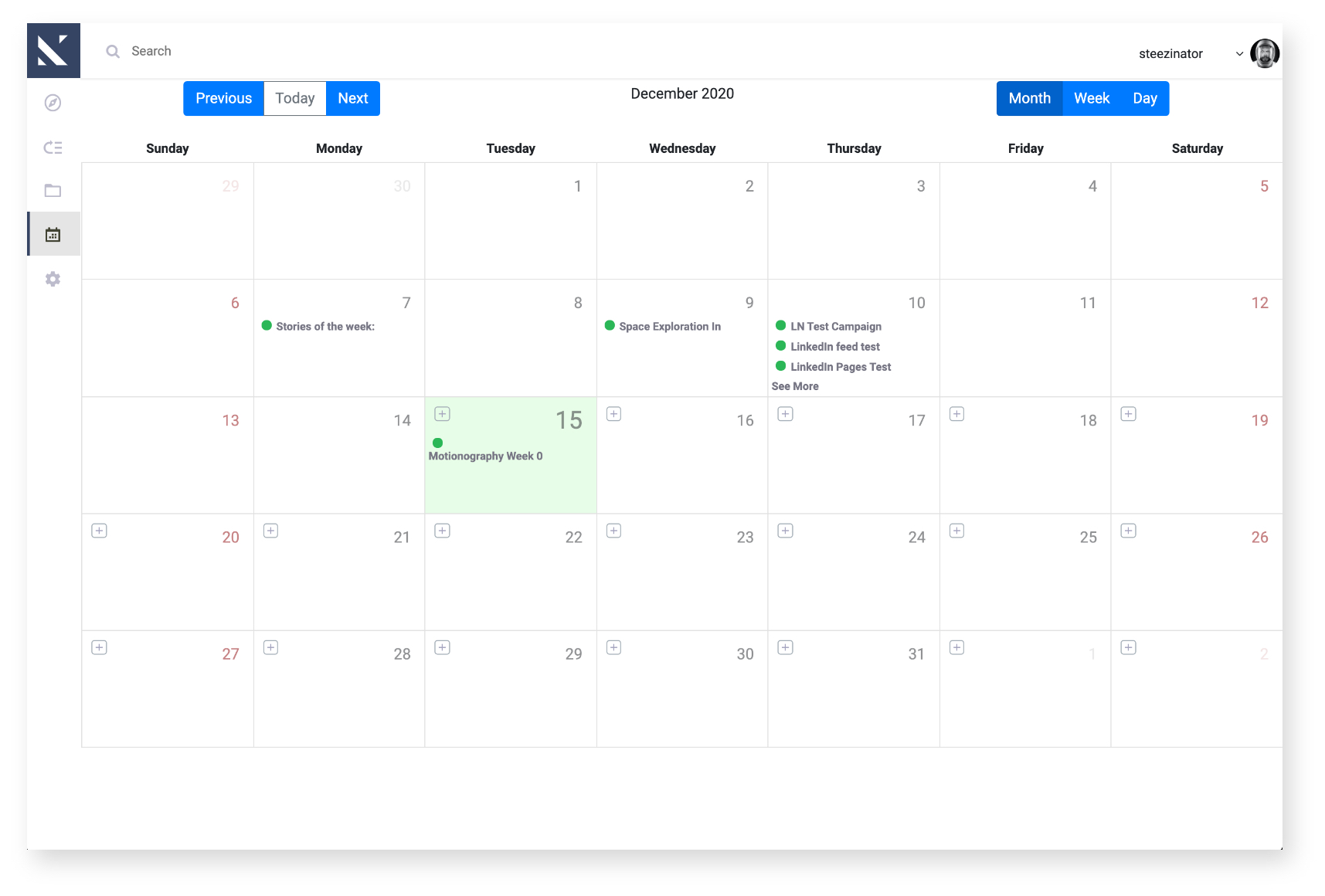
Task: Open the 'LinkedIn feed test' event
Action: tap(835, 347)
